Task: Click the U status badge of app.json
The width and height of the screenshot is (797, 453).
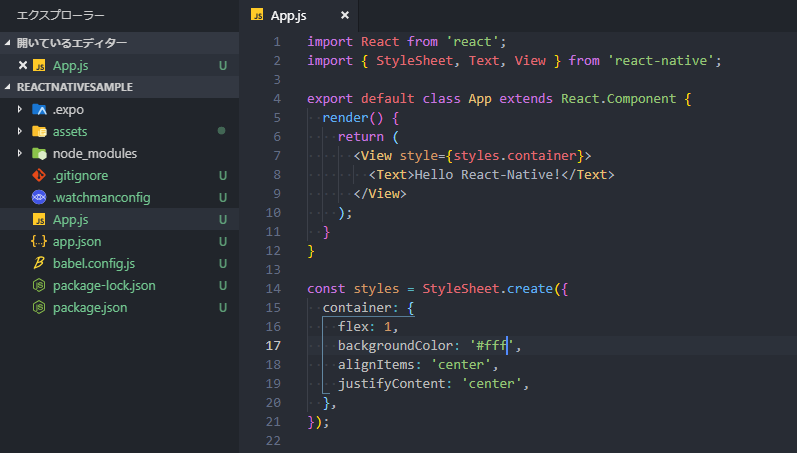Action: click(x=223, y=241)
